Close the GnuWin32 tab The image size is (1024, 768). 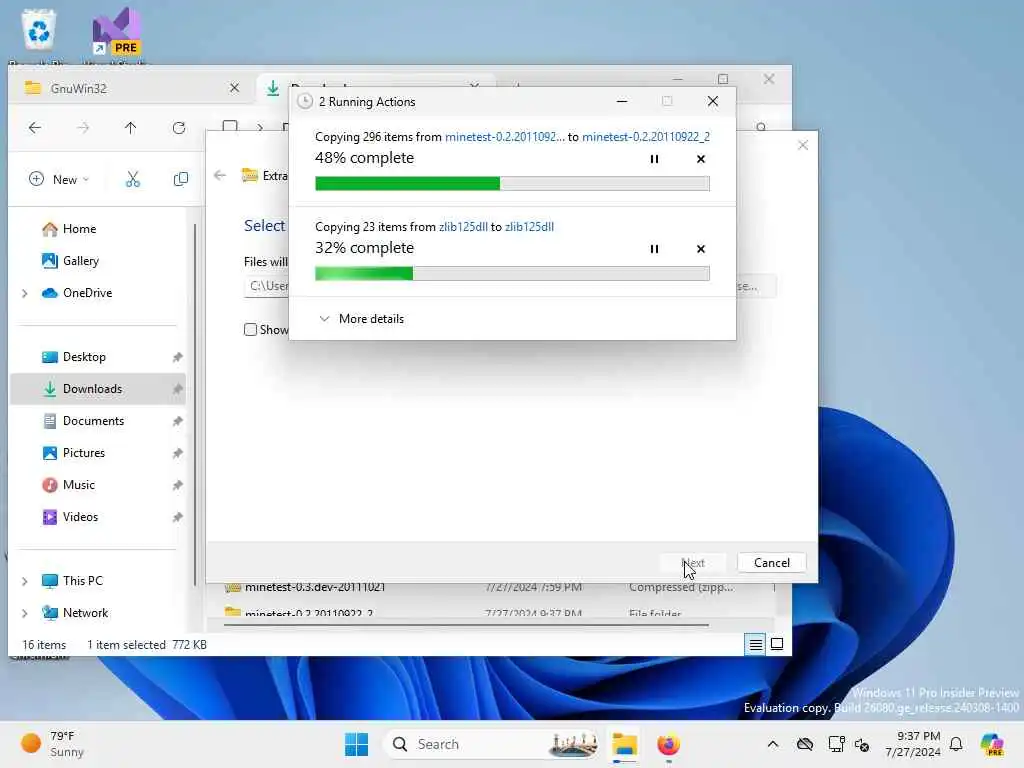tap(234, 88)
